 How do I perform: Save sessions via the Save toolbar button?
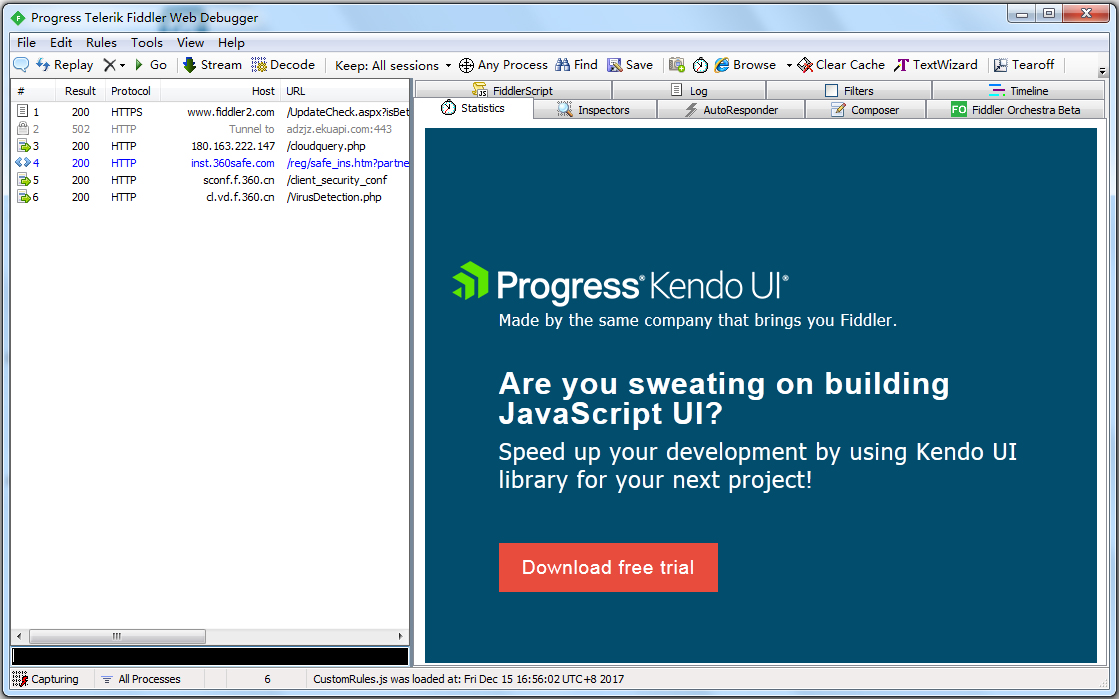(x=630, y=65)
